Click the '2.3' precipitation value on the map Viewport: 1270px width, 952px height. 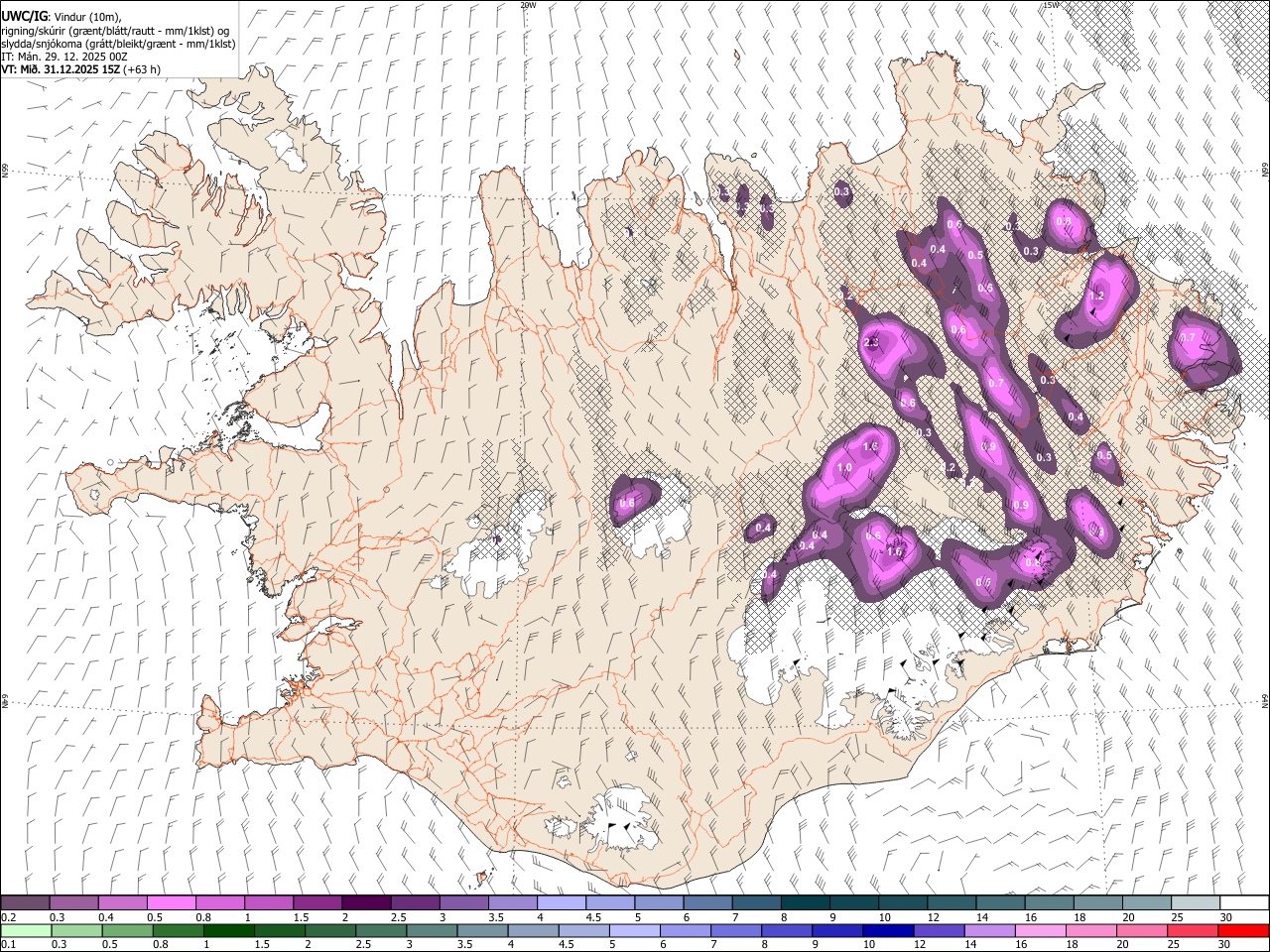(x=872, y=343)
